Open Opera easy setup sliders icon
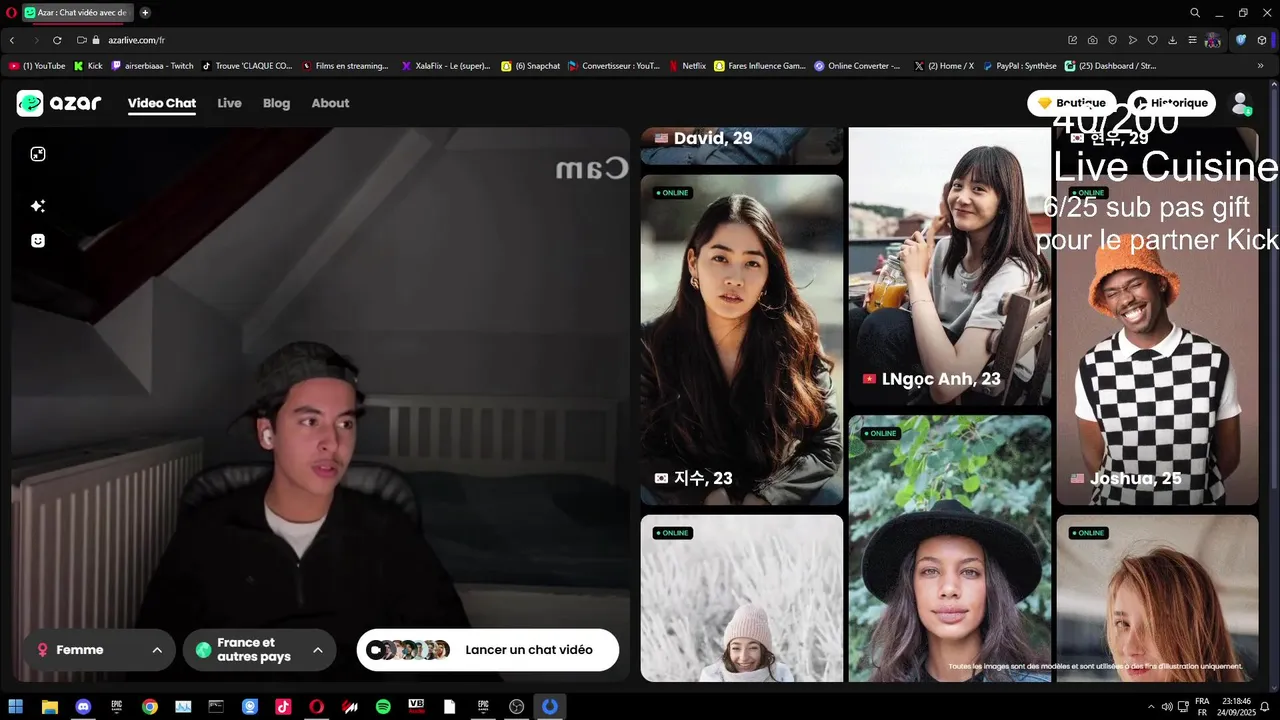 click(1192, 40)
